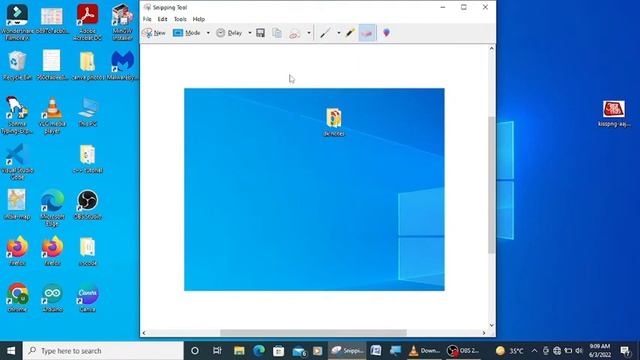The width and height of the screenshot is (640, 360).
Task: Click the taskbar search box
Action: (103, 351)
